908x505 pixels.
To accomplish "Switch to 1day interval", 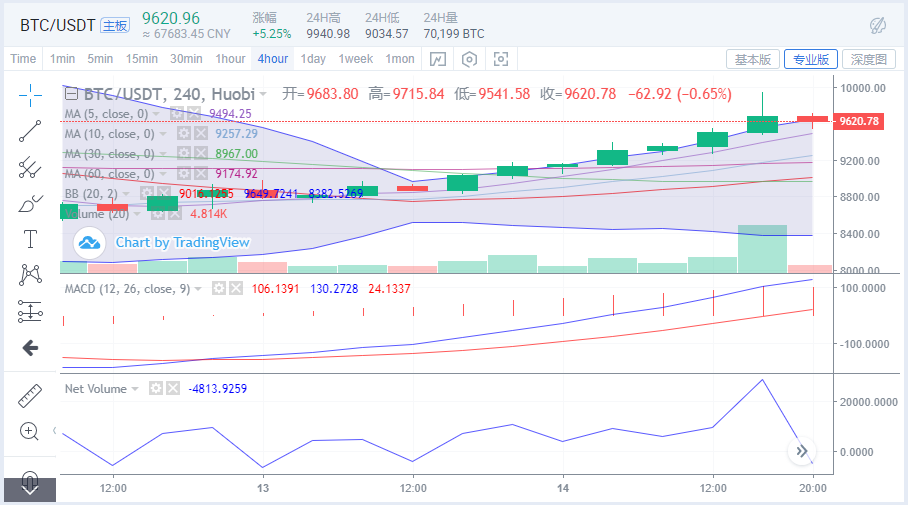I will pyautogui.click(x=313, y=59).
